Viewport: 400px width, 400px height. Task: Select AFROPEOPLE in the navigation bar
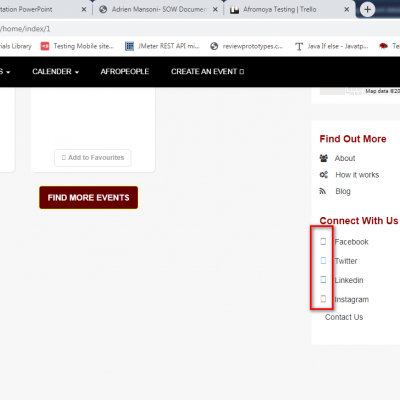coord(125,72)
